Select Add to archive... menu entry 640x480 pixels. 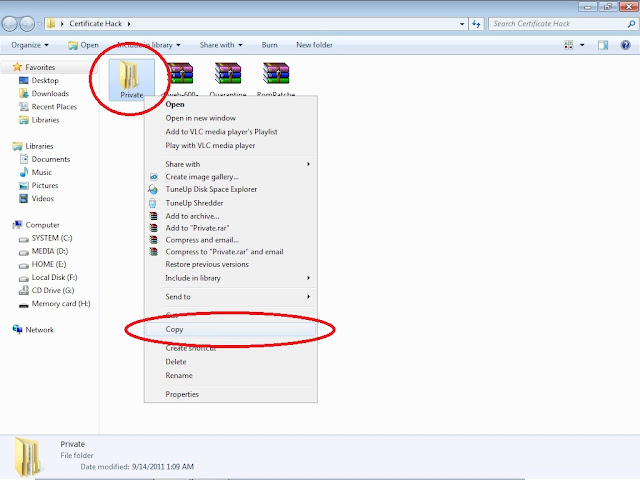coord(231,216)
